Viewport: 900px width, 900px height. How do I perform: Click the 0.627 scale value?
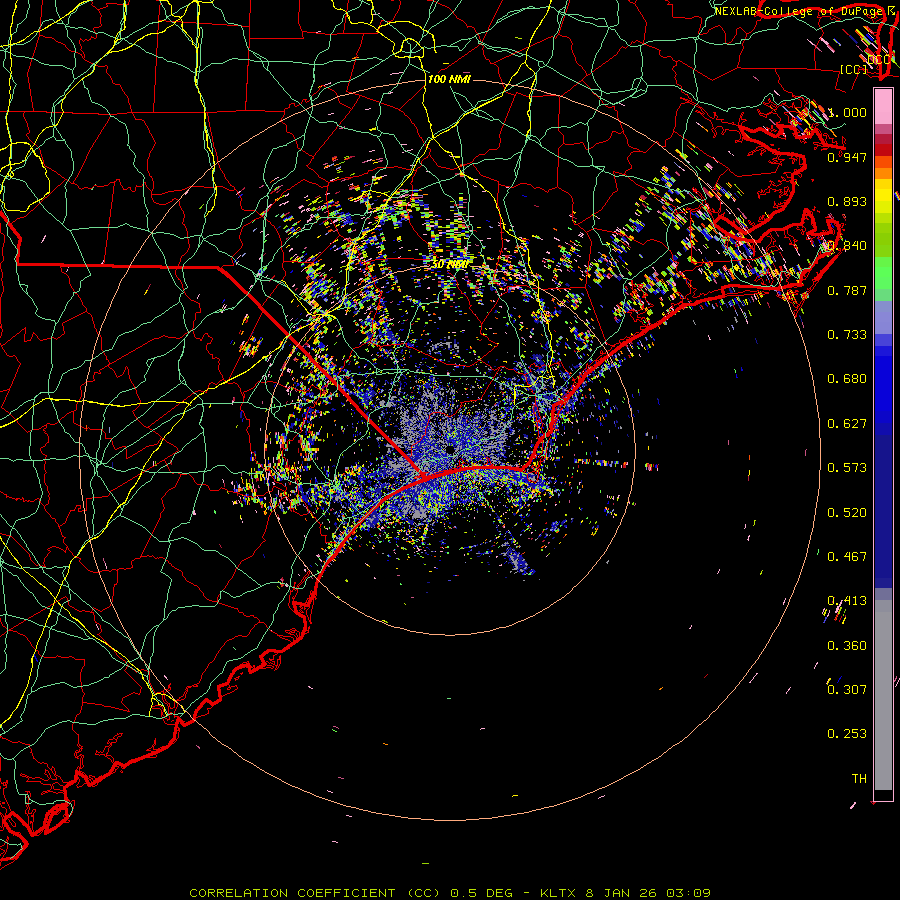847,424
